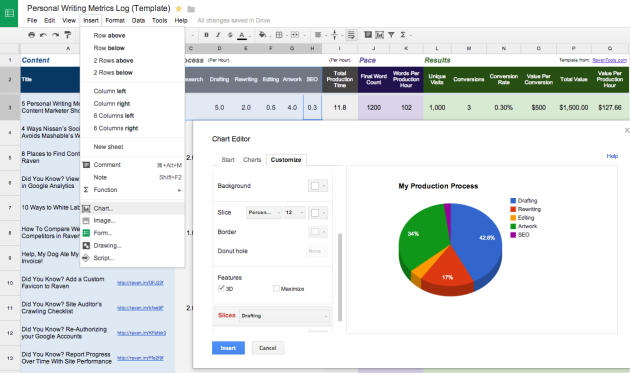Switch to the Start tab in Chart Editor
This screenshot has height=373, width=630.
tap(228, 160)
